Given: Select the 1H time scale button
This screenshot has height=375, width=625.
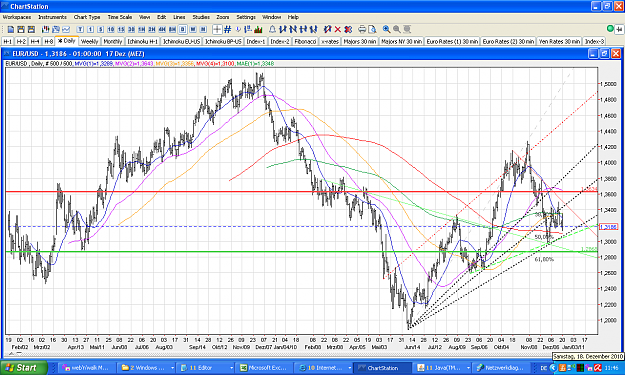Looking at the screenshot, I should click(142, 29).
